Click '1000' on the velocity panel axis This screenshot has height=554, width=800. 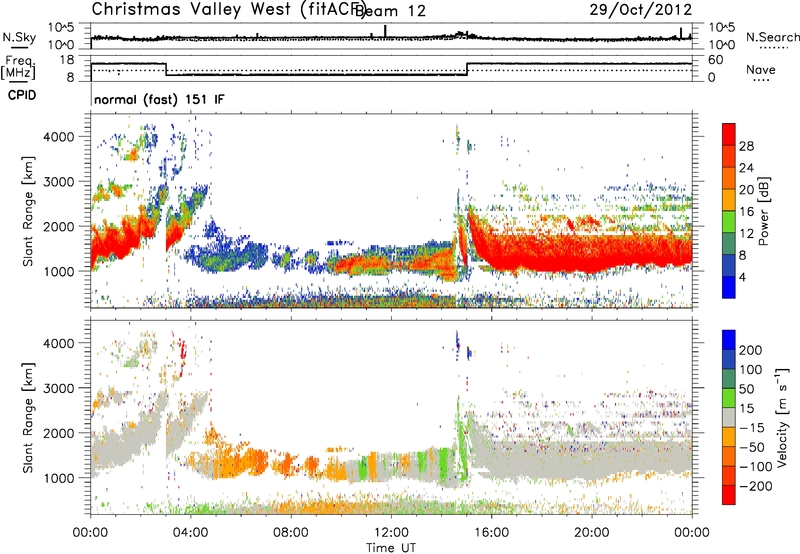[58, 478]
